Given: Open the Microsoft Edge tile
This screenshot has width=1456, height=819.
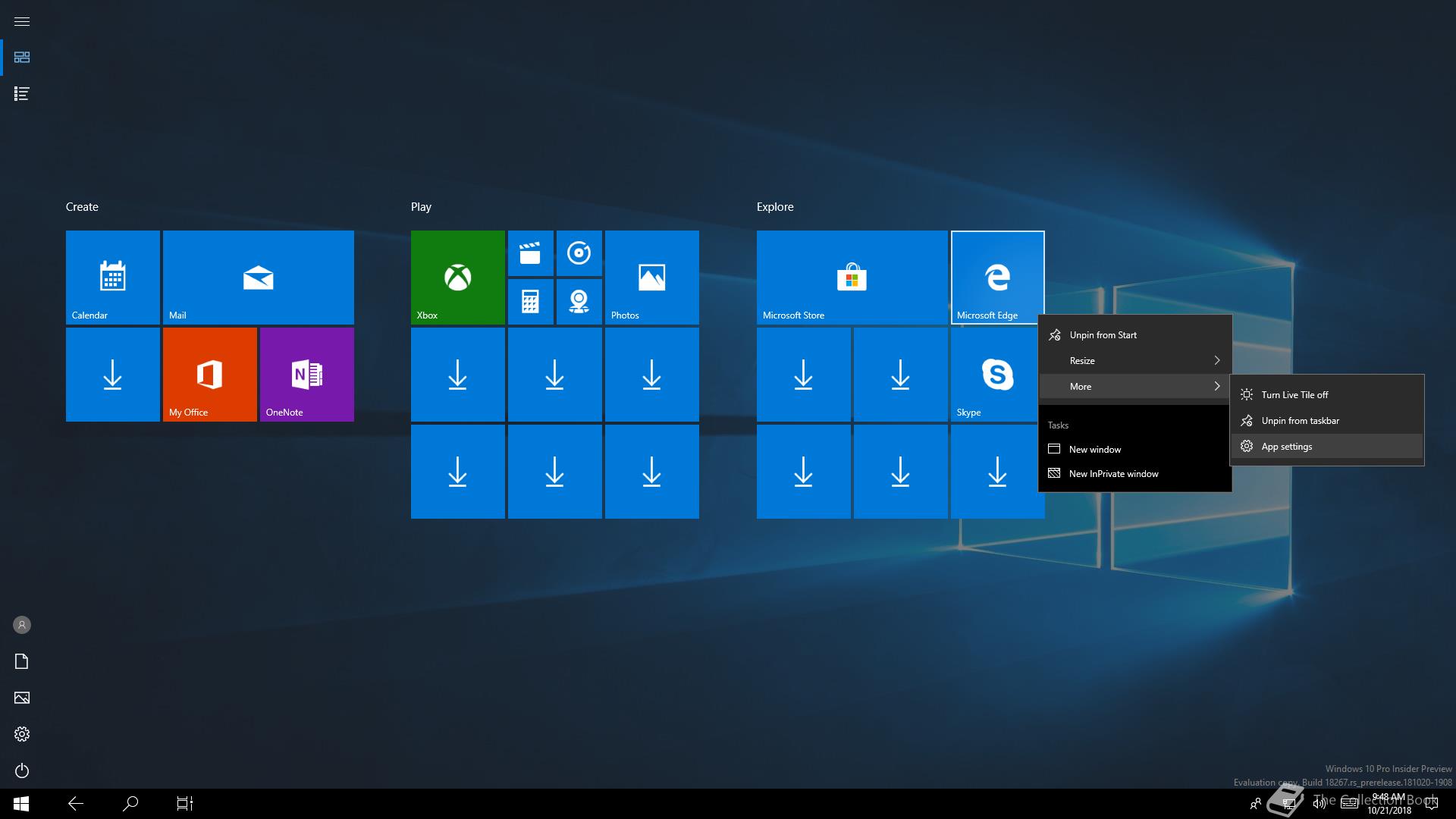Looking at the screenshot, I should point(997,278).
